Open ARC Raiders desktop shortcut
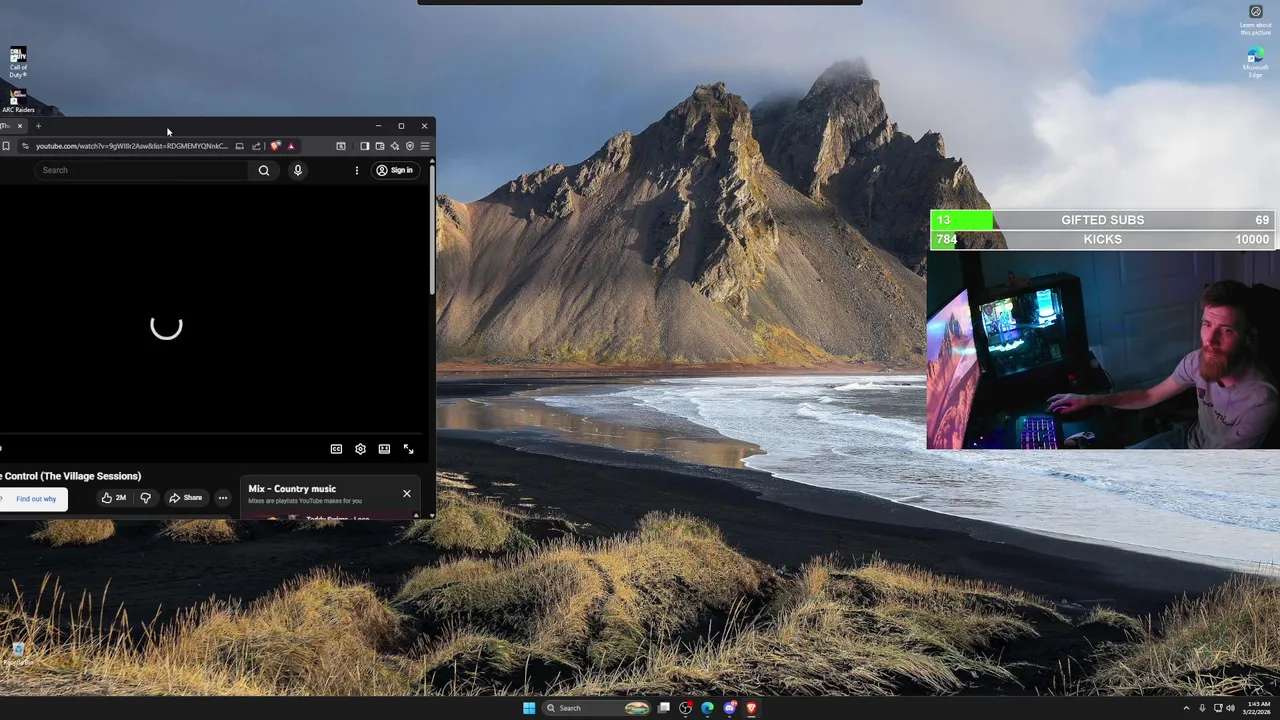 pos(18,100)
